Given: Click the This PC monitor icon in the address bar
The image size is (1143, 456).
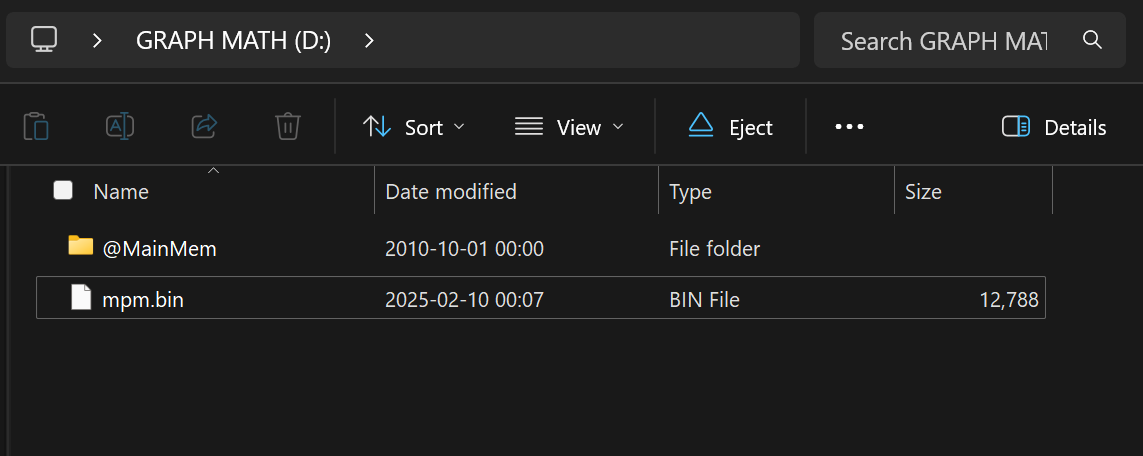Looking at the screenshot, I should [44, 40].
